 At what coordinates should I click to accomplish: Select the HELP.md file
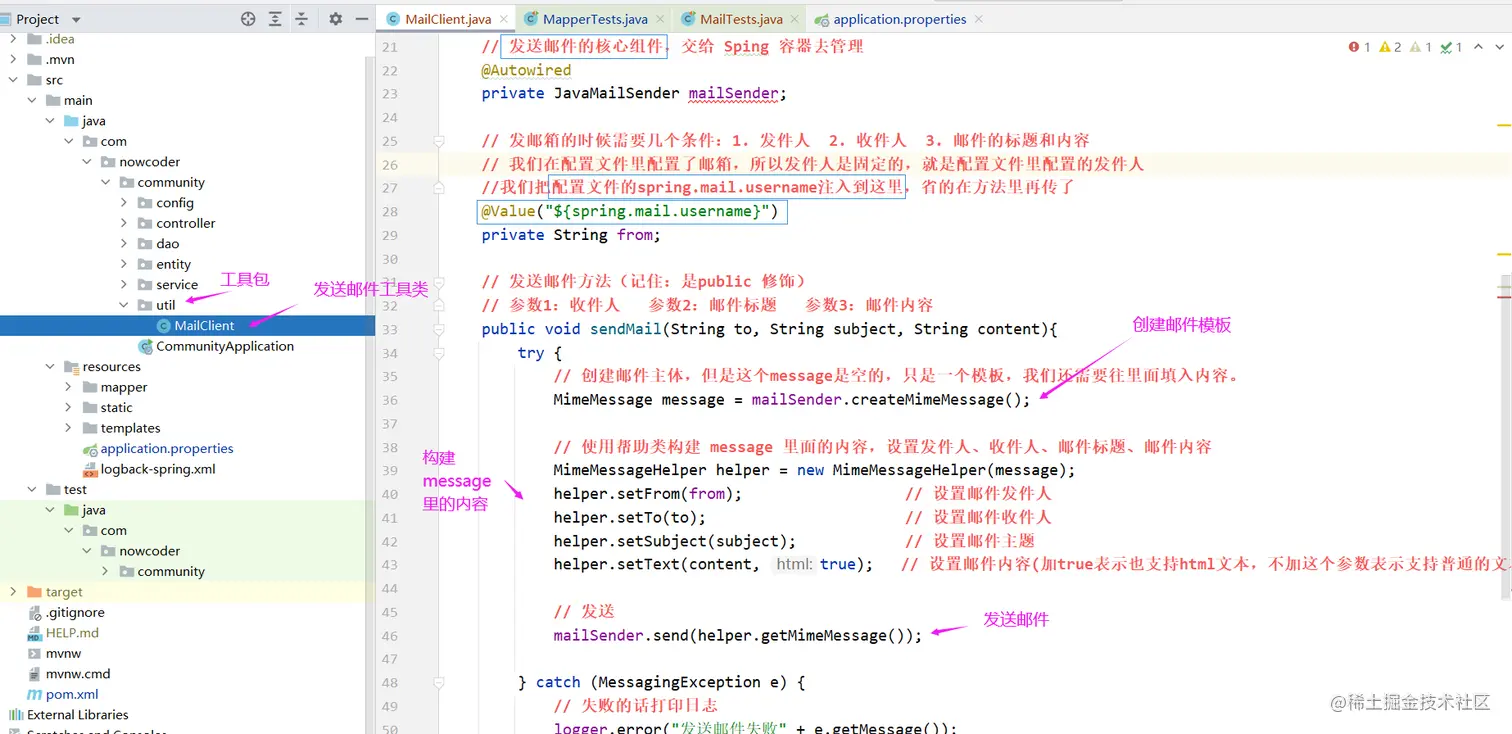click(x=71, y=633)
